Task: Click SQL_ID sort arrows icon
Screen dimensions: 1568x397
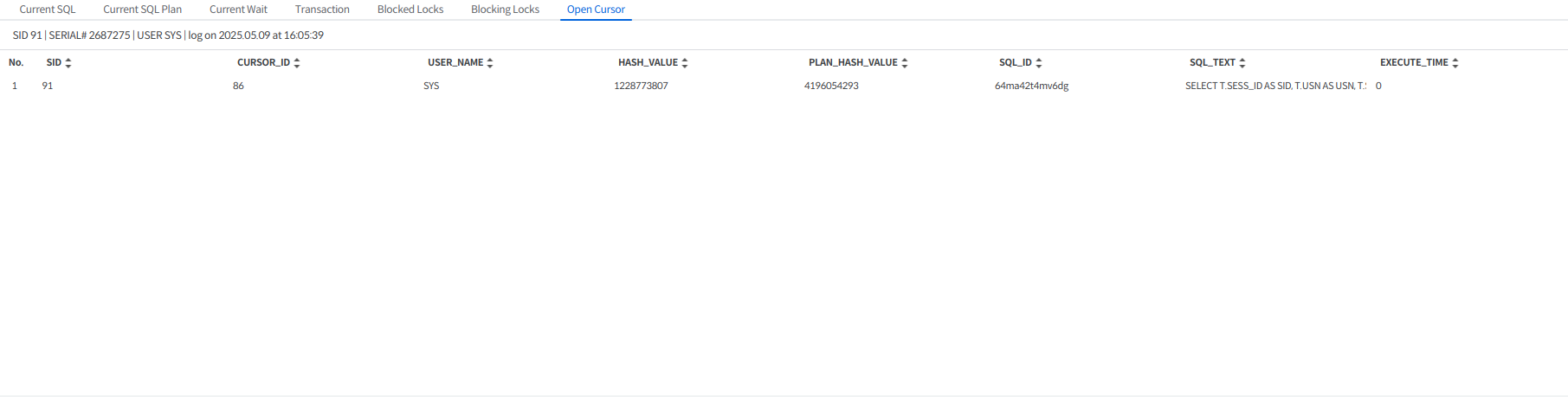Action: [x=1039, y=63]
